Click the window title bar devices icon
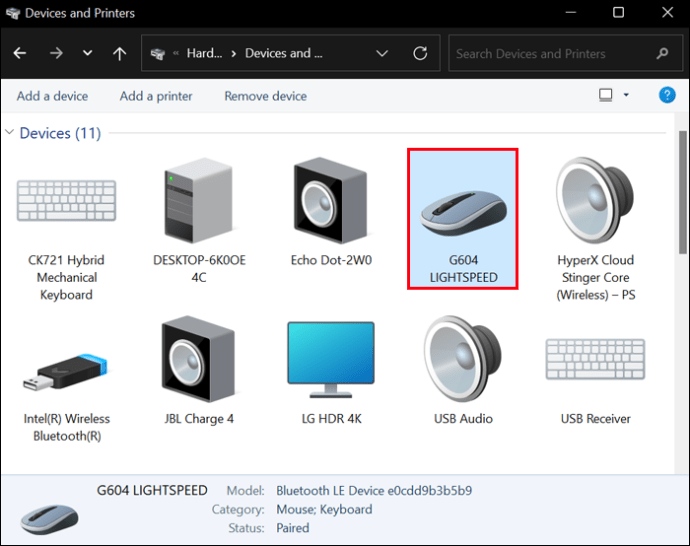 tap(13, 13)
